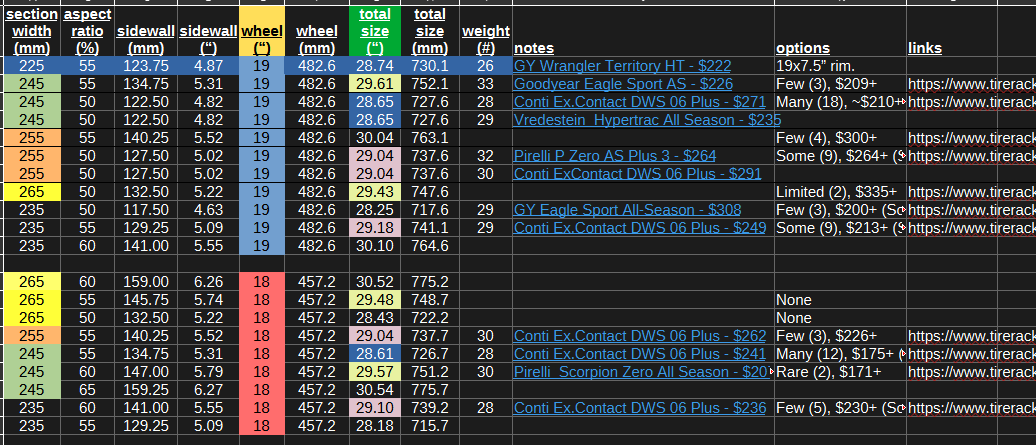Viewport: 1036px width, 445px height.
Task: Select the weight cell 26
Action: 486,66
